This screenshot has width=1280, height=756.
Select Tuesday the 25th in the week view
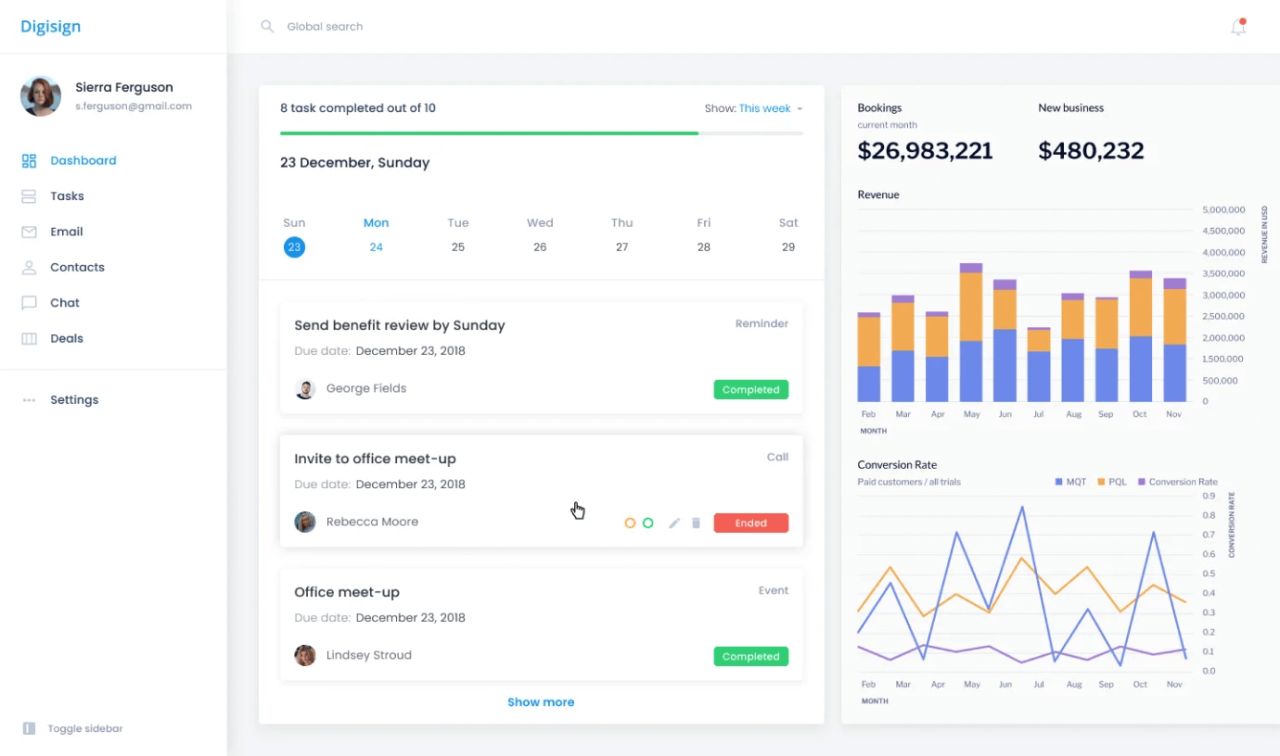pos(458,247)
